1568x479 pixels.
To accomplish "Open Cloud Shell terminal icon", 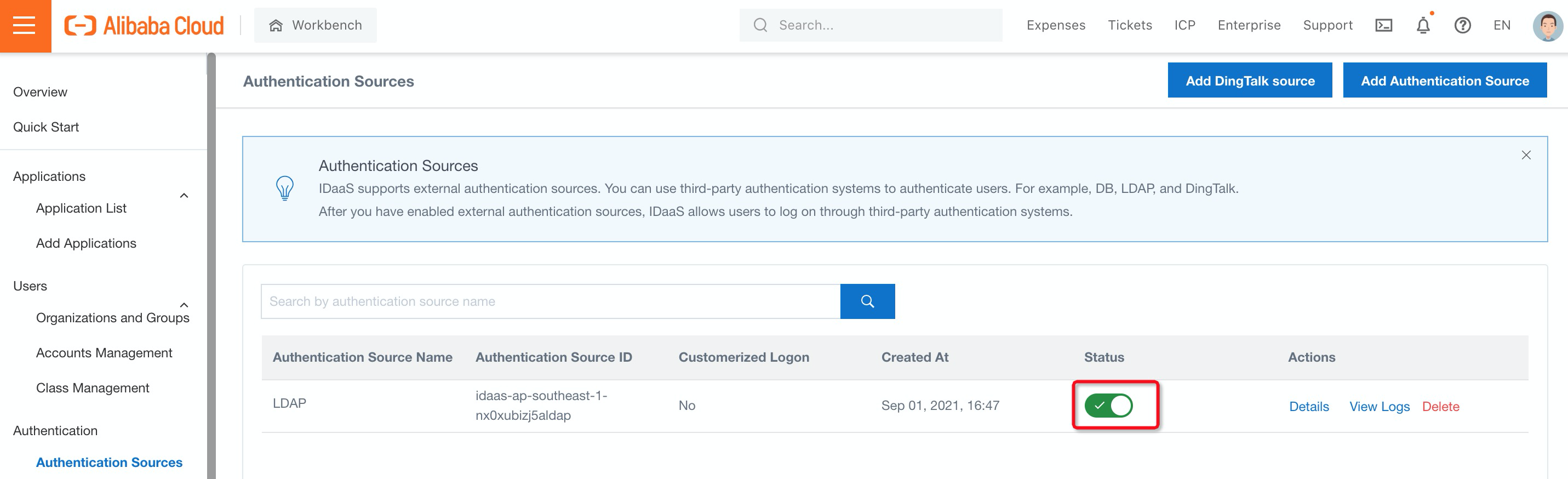I will tap(1383, 26).
